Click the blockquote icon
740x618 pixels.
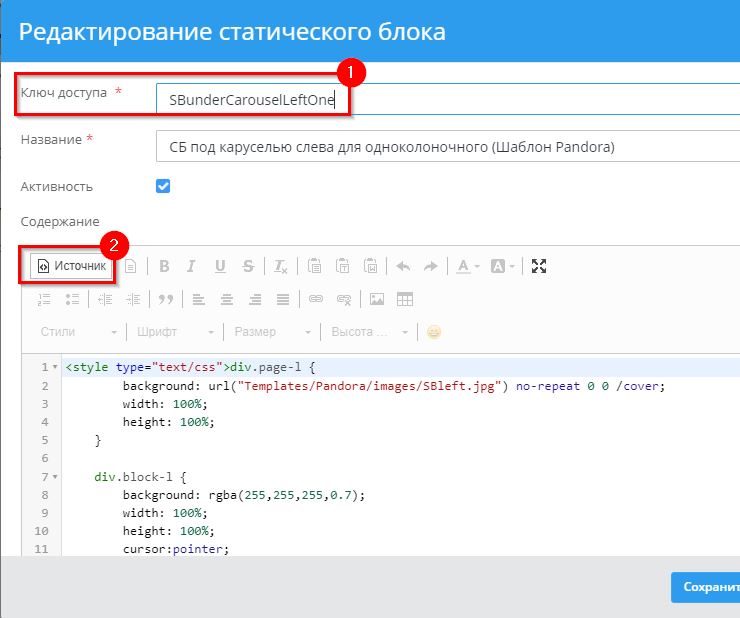(166, 299)
